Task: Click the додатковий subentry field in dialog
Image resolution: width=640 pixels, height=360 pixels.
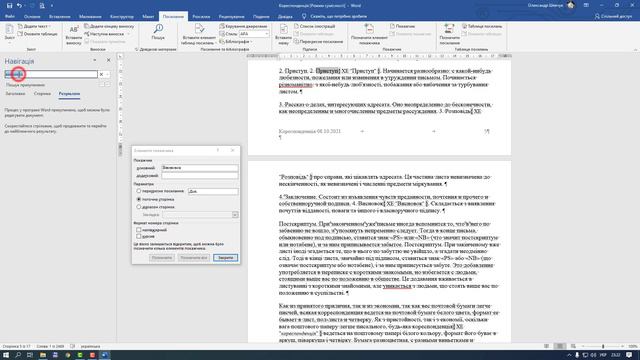Action: (200, 176)
